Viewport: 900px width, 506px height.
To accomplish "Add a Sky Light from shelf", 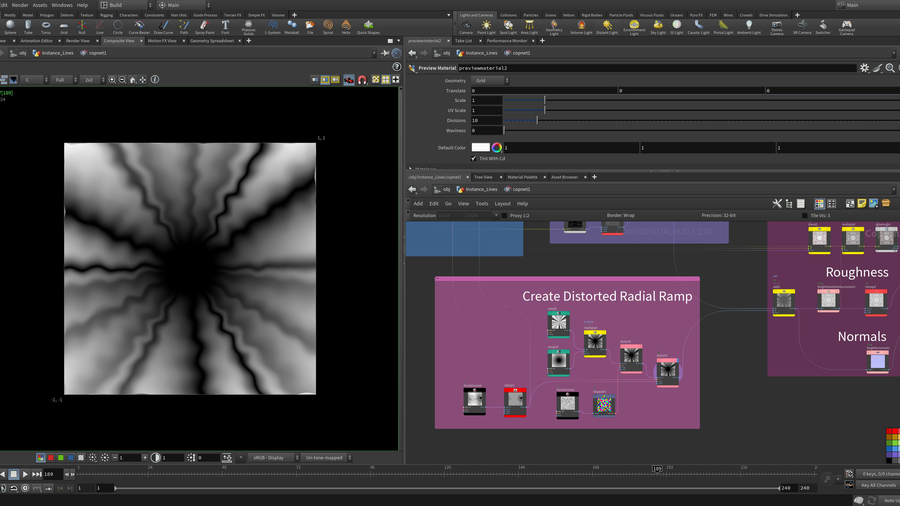I will 658,27.
